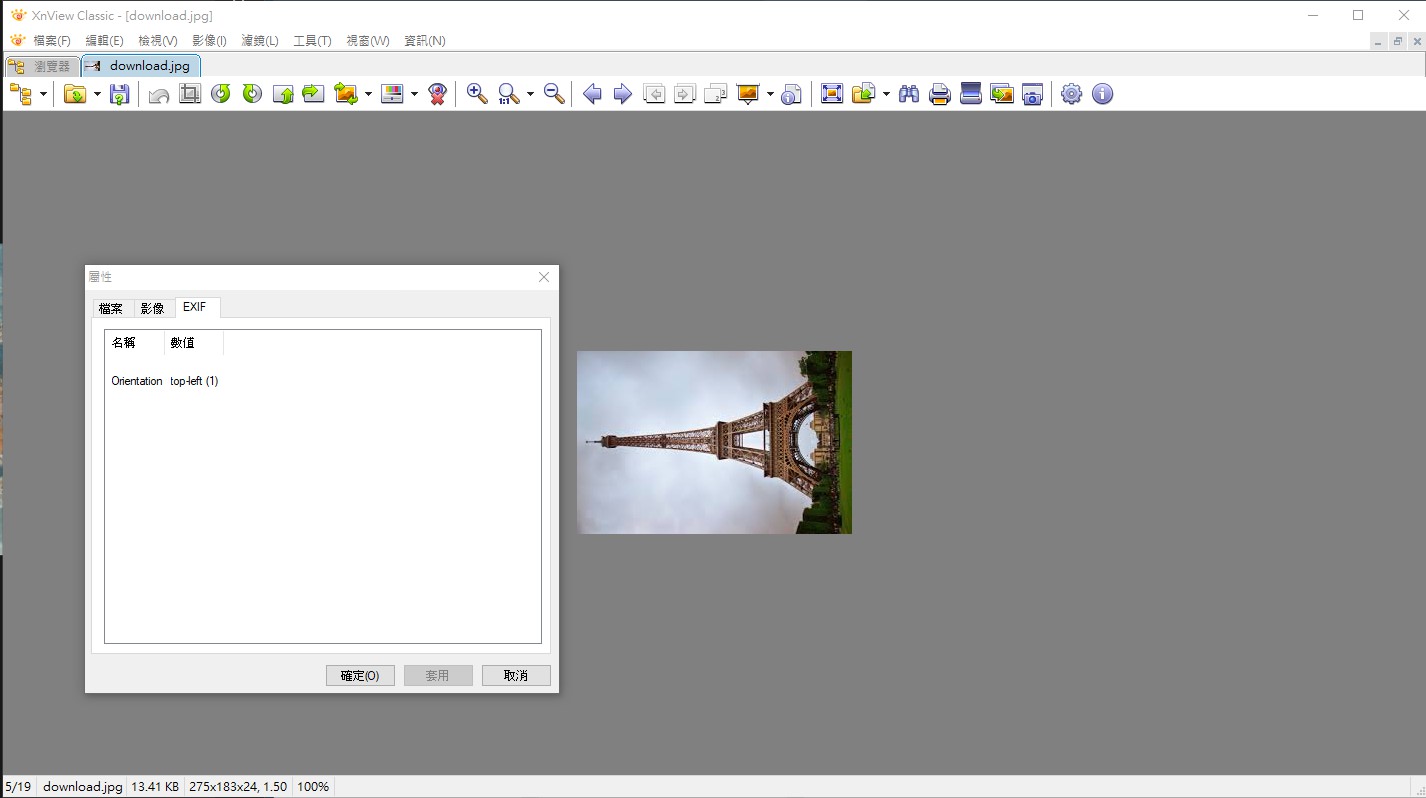Click the About info circle icon

1102,94
